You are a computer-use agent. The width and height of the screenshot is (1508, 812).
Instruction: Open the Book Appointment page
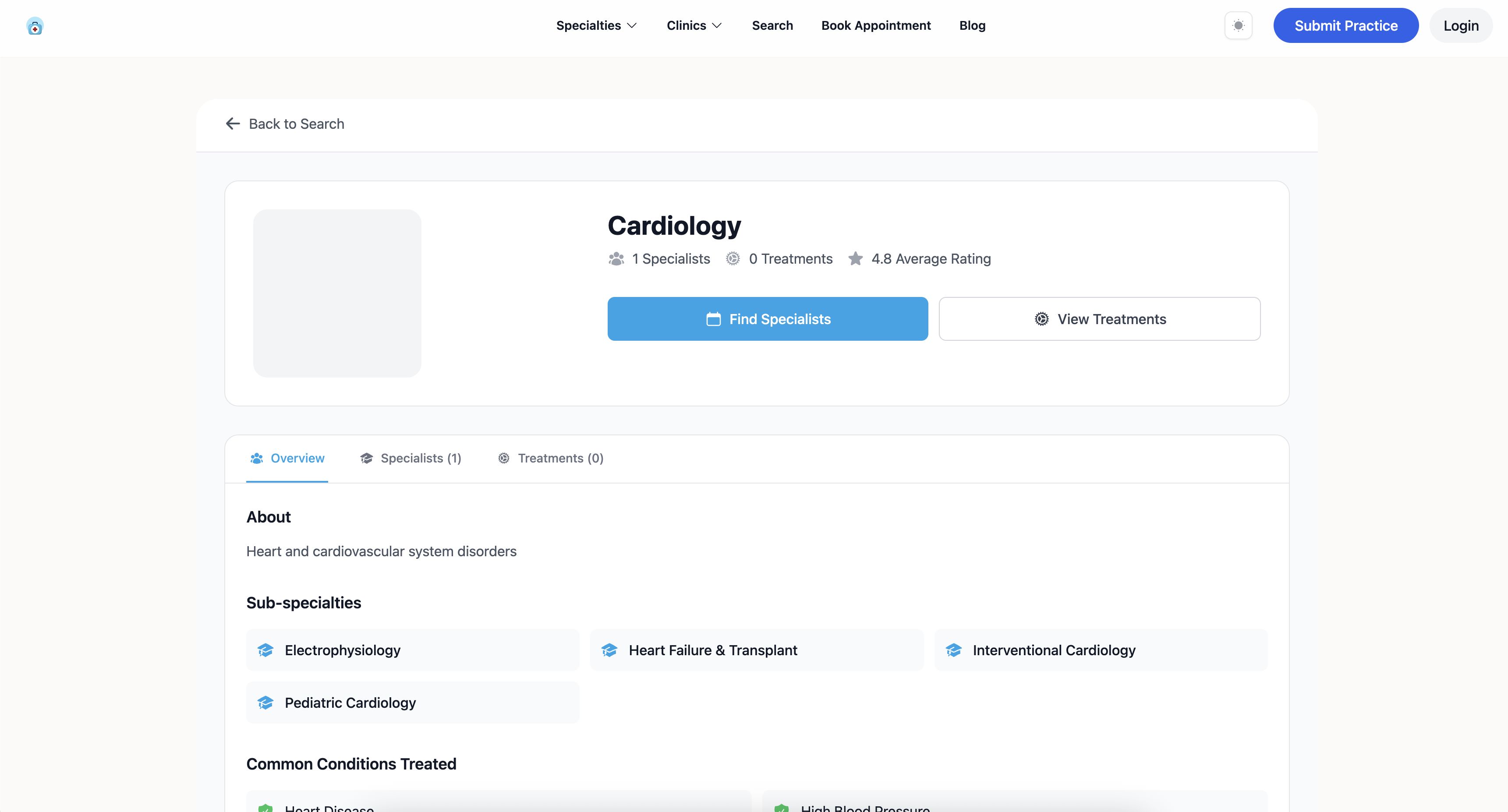[876, 26]
